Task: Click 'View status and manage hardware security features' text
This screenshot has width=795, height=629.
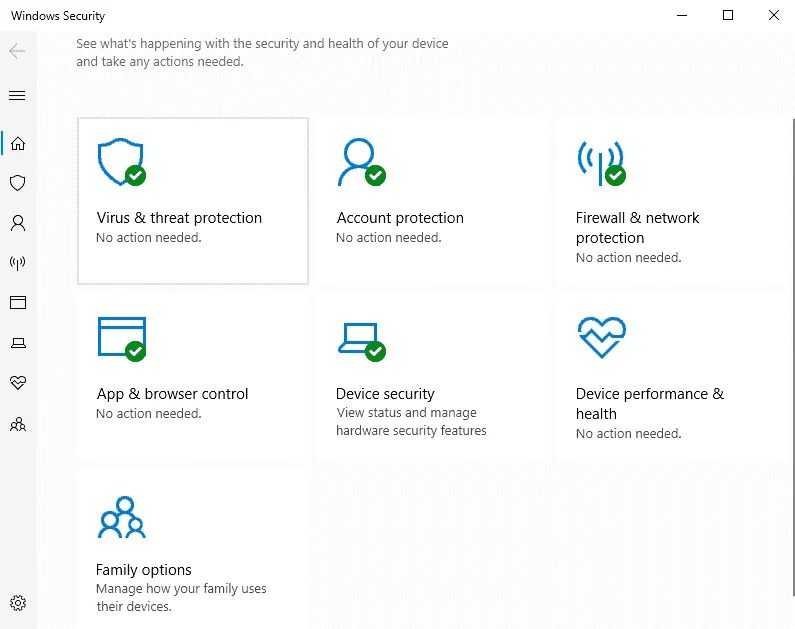Action: coord(411,422)
